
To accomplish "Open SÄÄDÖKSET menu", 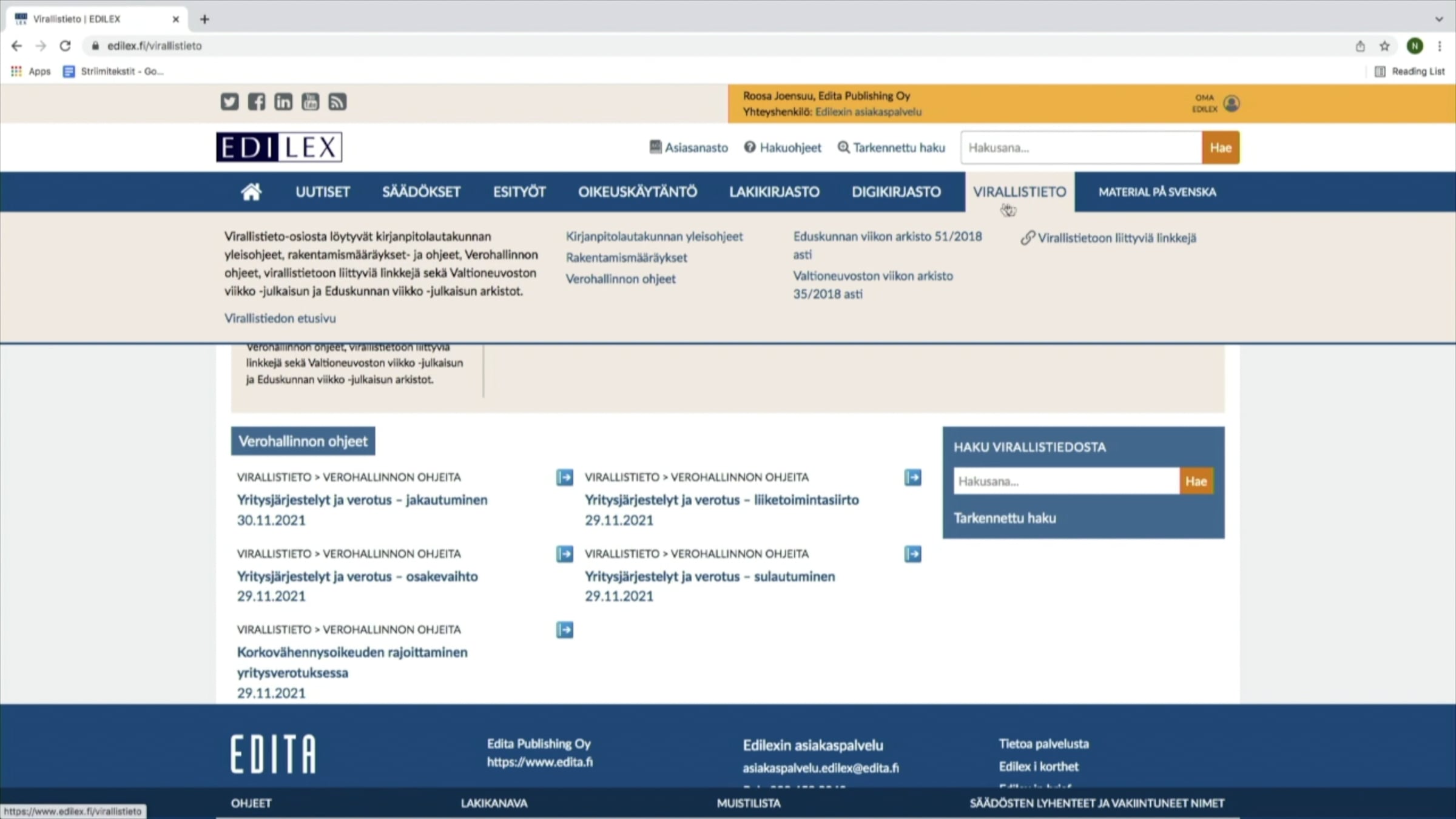I will 421,192.
